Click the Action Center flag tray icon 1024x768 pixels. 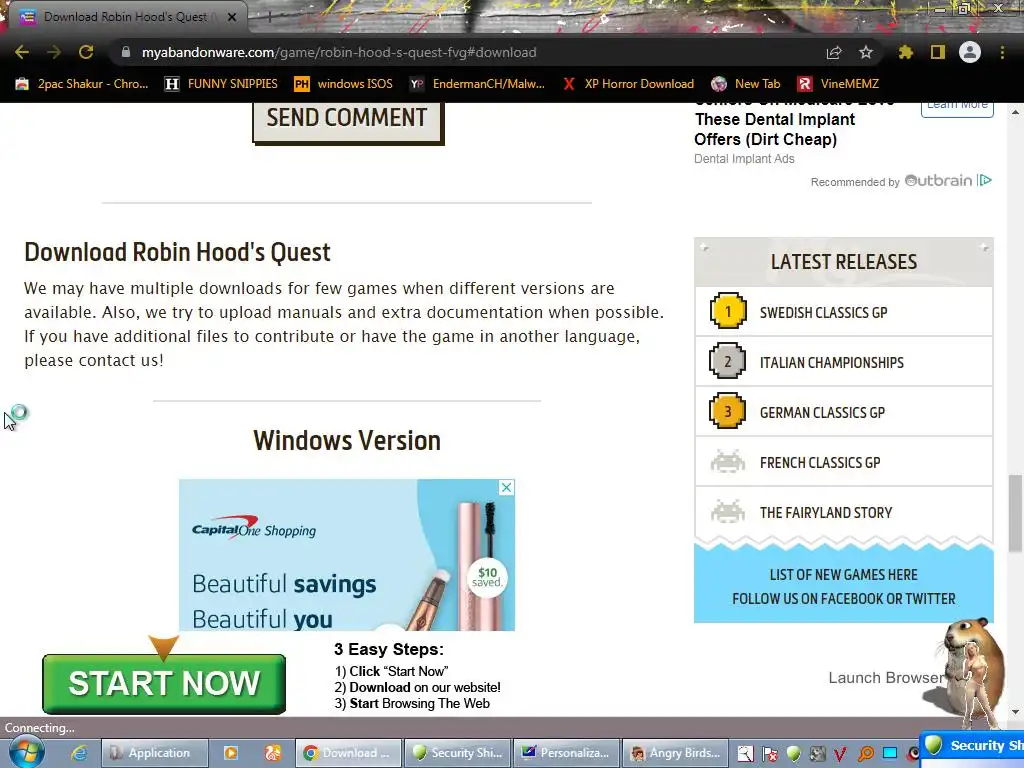769,754
